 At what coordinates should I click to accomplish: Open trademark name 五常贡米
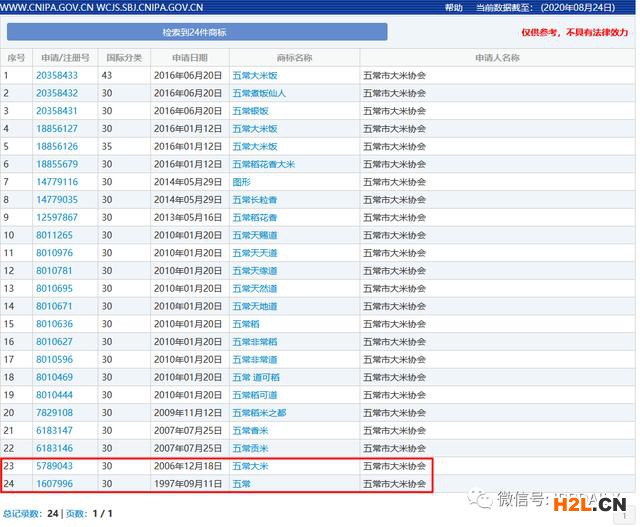[x=251, y=448]
